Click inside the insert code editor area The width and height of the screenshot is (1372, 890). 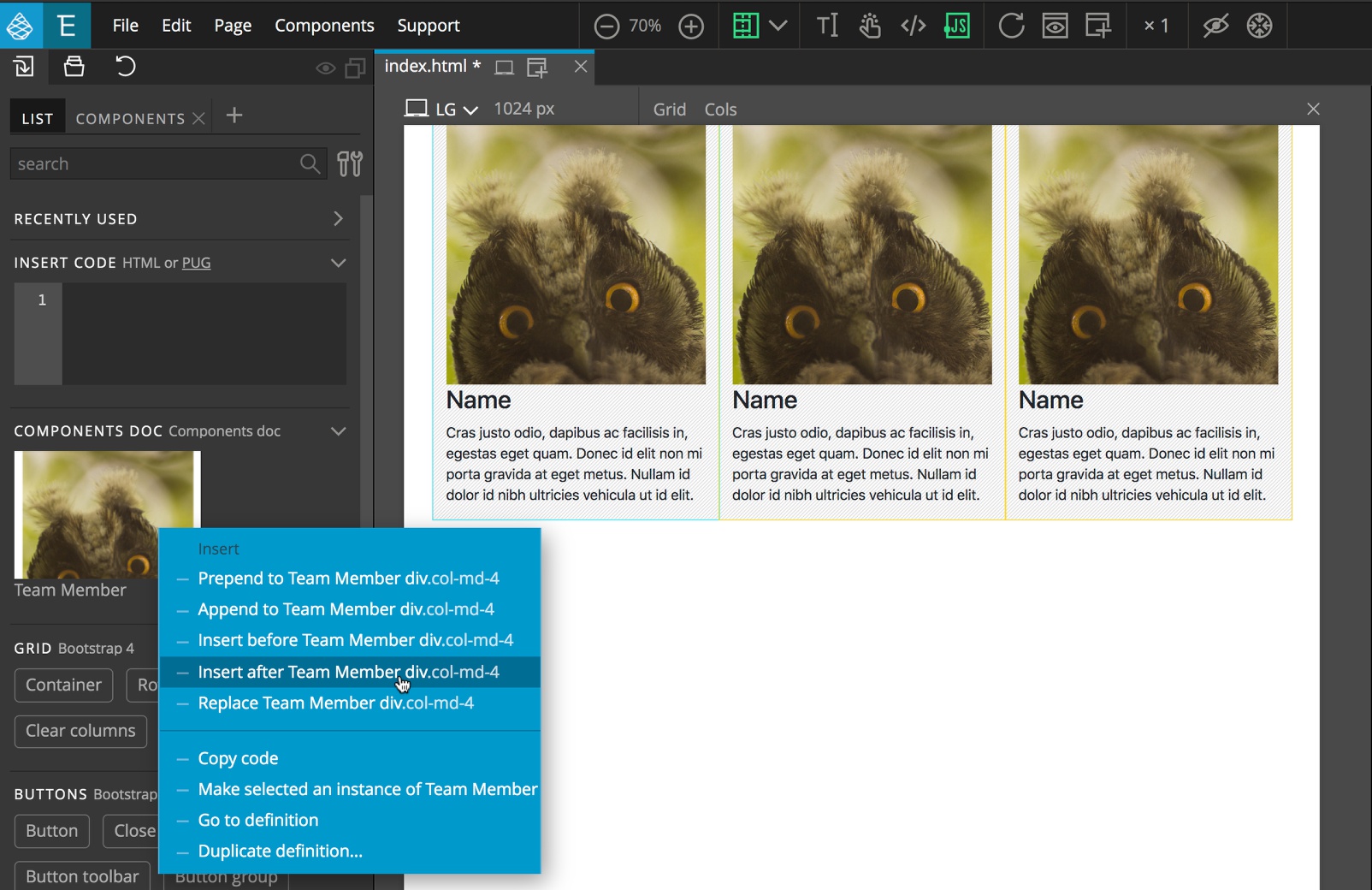(x=204, y=334)
